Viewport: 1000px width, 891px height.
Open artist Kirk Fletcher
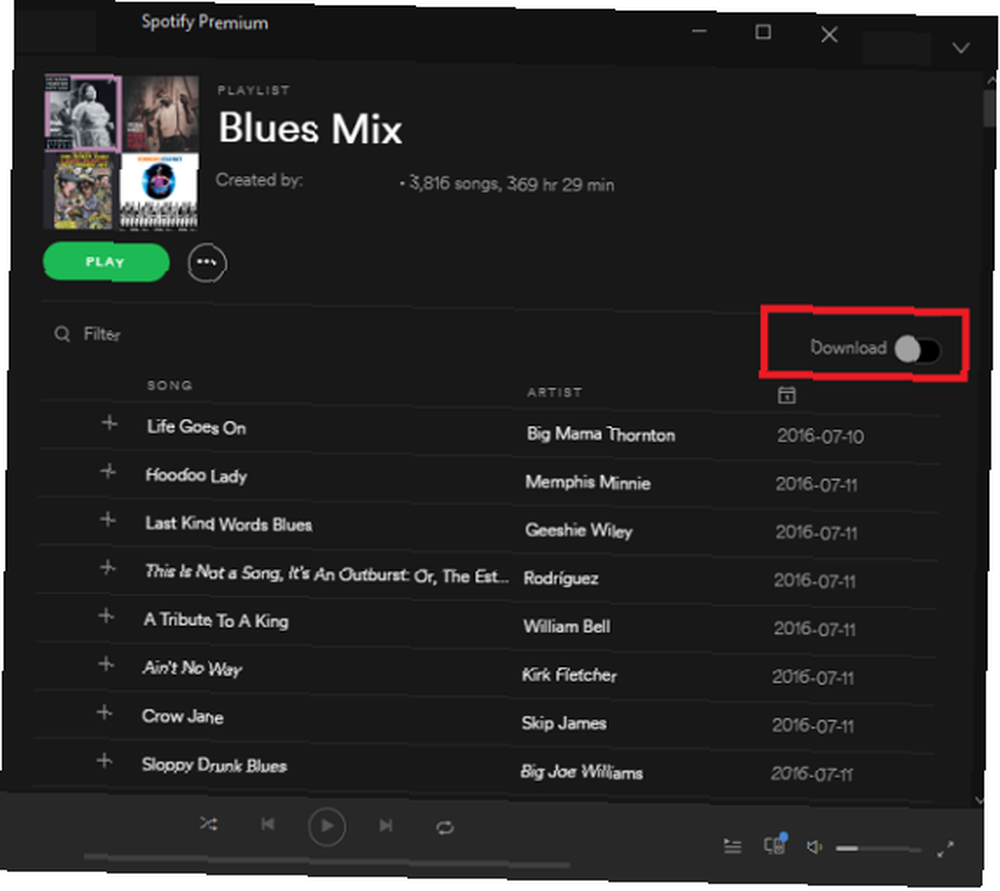tap(570, 675)
